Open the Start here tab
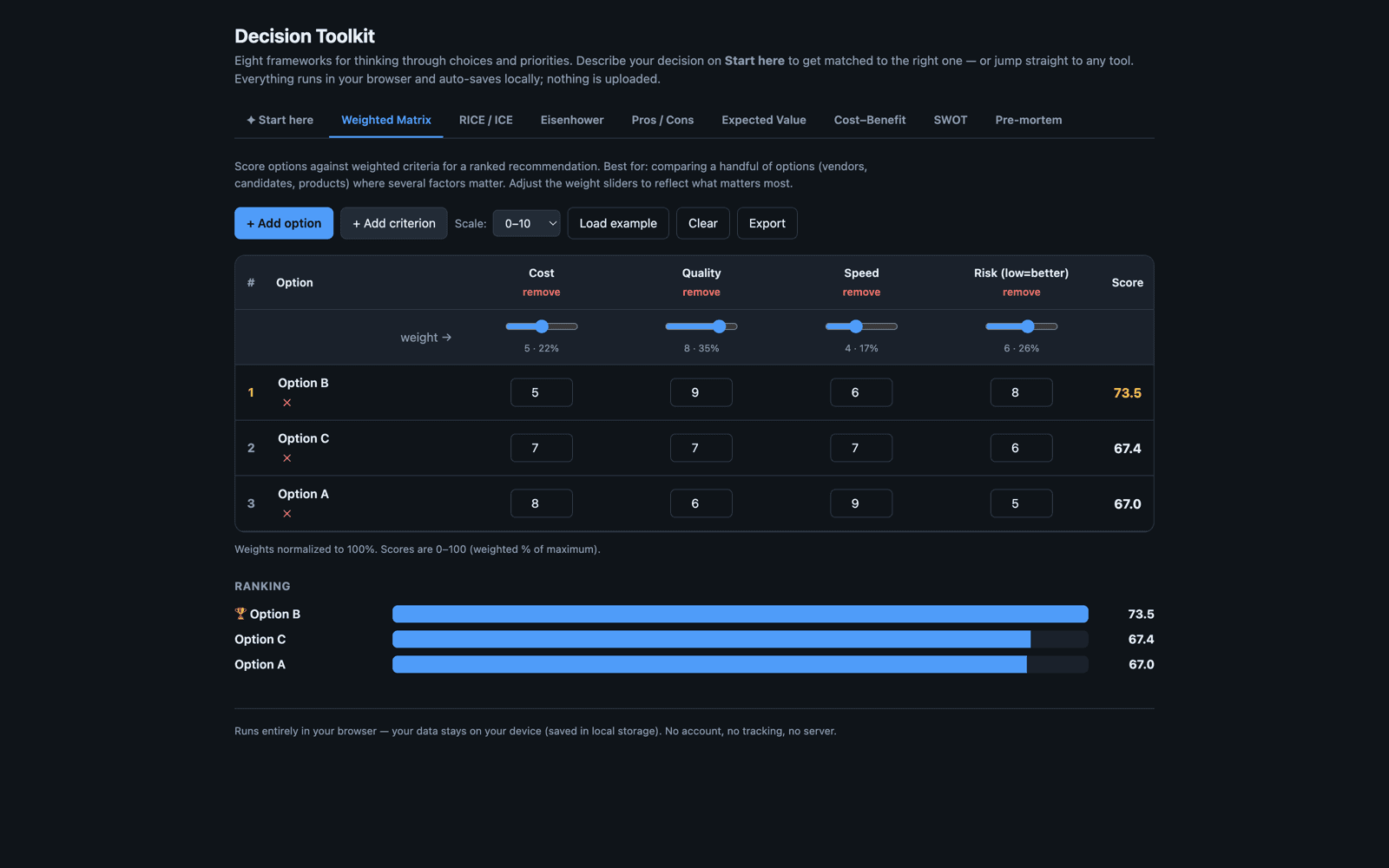This screenshot has height=868, width=1389. pos(280,120)
